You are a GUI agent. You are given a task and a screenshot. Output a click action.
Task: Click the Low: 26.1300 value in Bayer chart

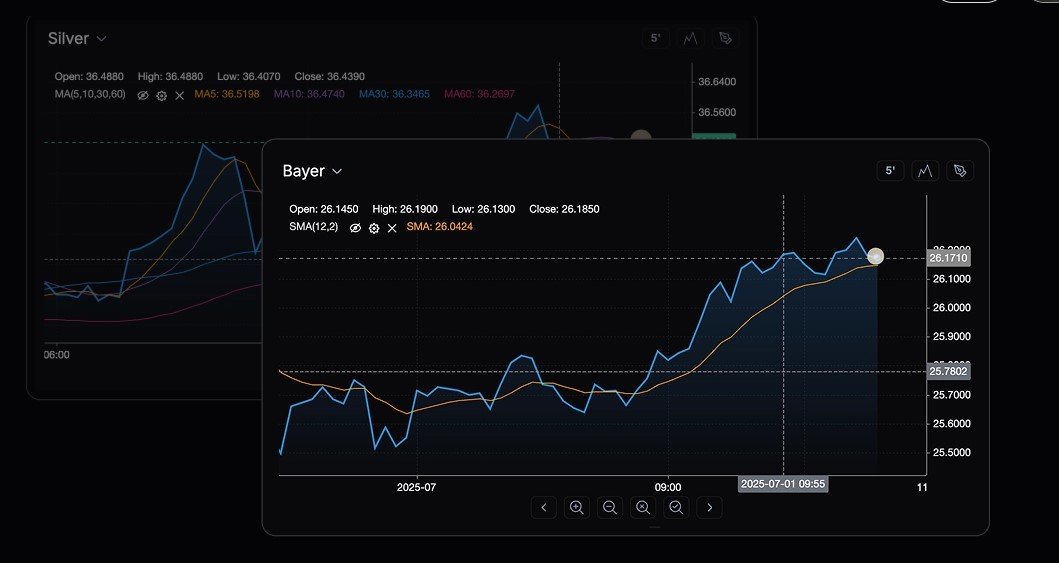click(x=483, y=209)
